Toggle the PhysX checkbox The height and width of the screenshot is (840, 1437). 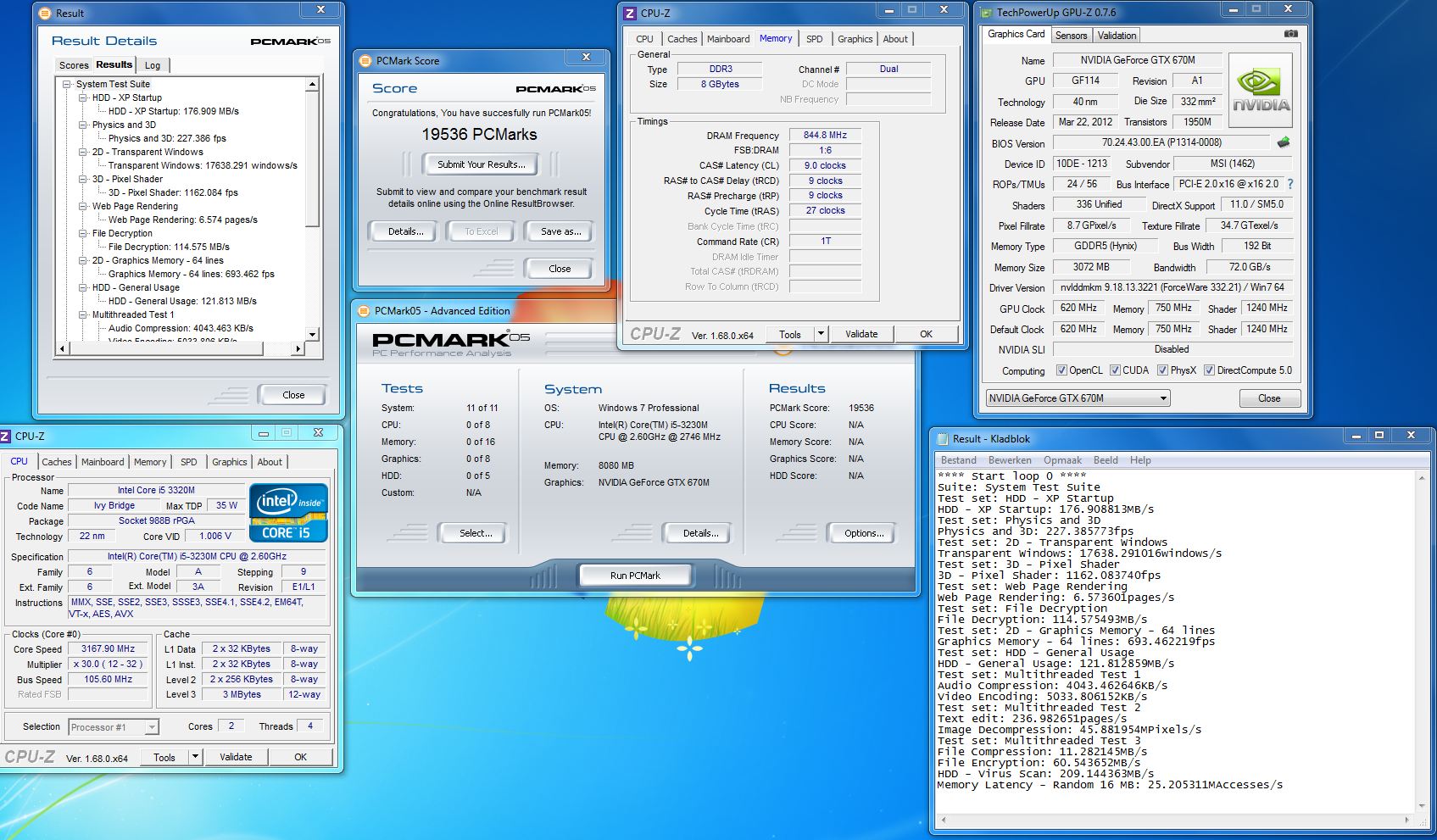click(x=1162, y=370)
